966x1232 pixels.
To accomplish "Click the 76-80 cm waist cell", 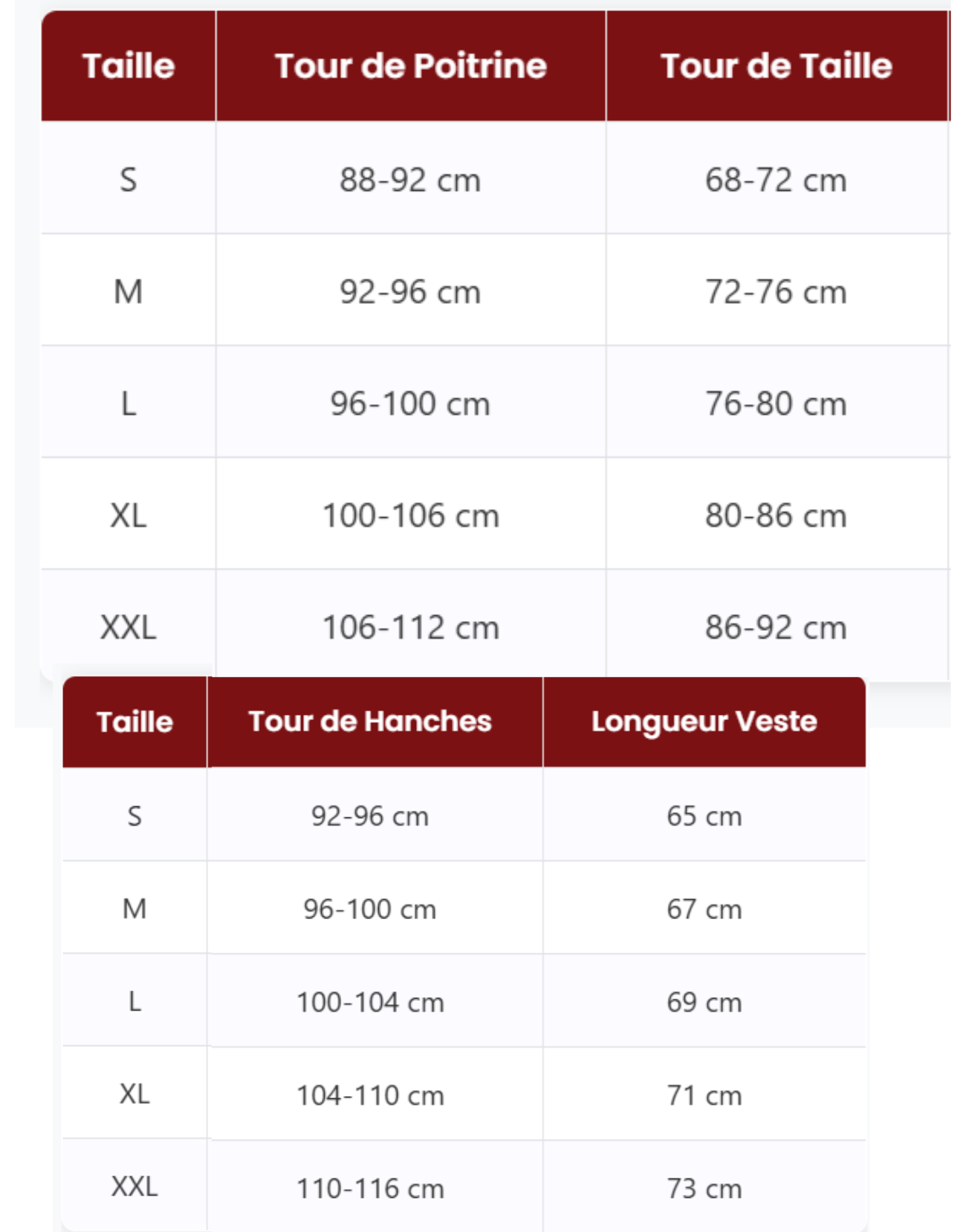I will coord(776,404).
